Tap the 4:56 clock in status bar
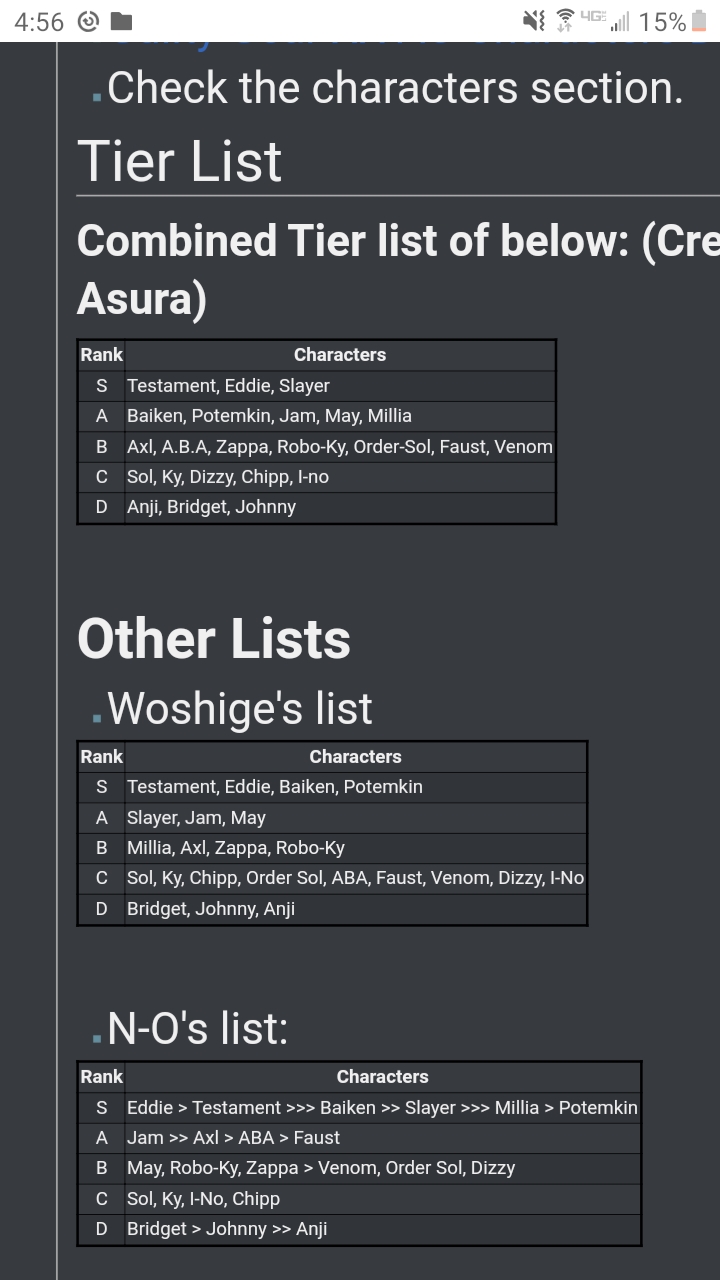 (x=40, y=21)
